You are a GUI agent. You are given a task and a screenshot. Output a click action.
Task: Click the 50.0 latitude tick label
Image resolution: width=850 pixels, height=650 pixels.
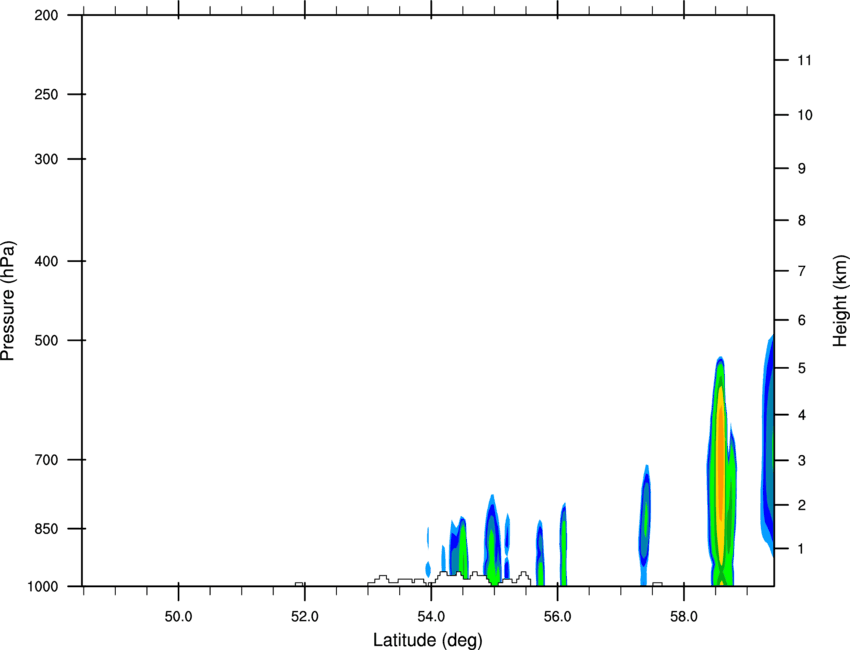(x=178, y=617)
